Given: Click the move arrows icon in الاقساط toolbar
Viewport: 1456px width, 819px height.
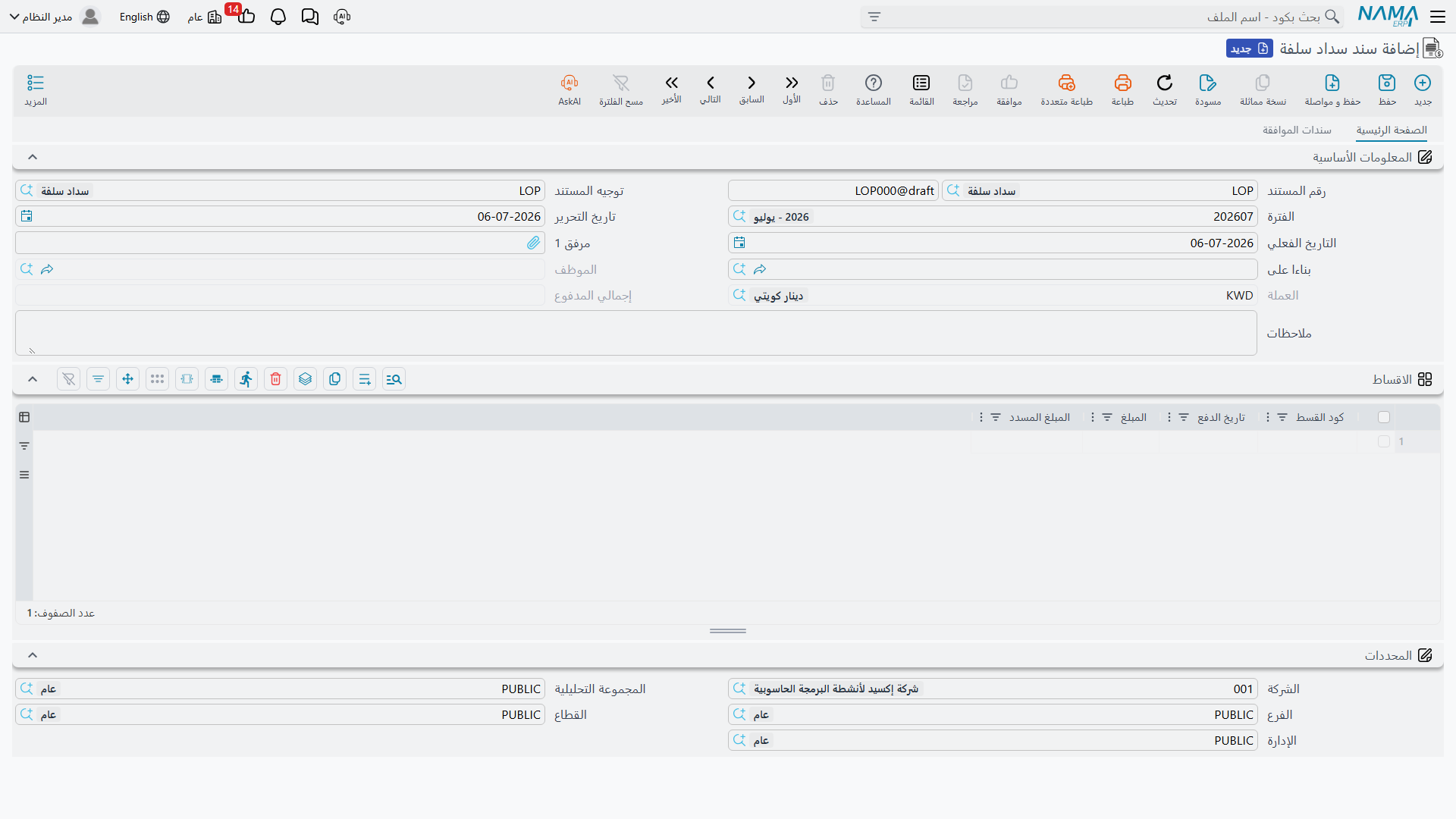Looking at the screenshot, I should (127, 379).
